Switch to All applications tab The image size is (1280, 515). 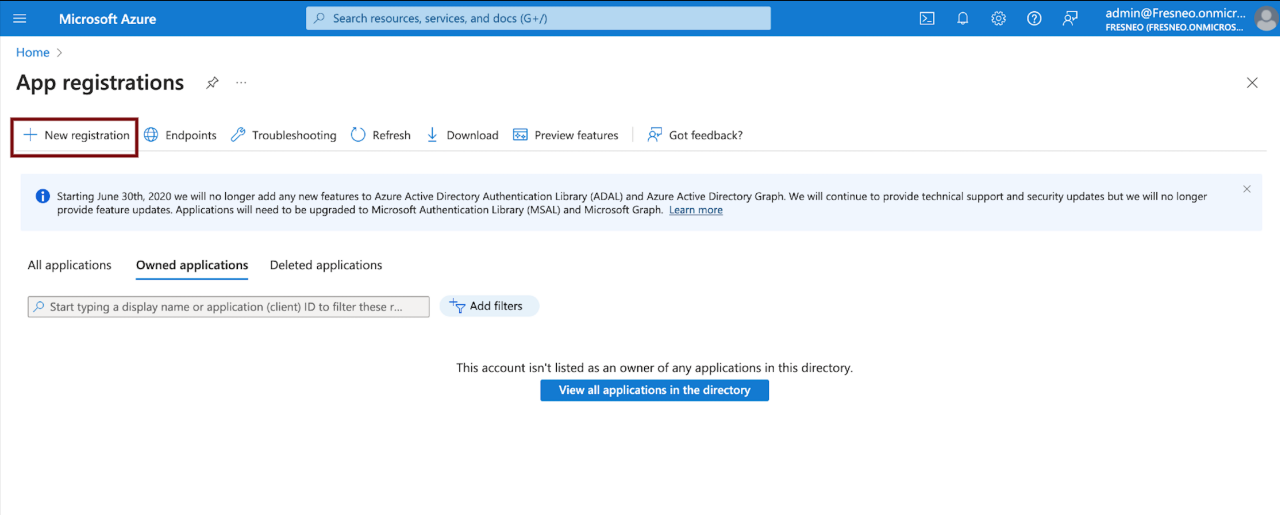70,265
